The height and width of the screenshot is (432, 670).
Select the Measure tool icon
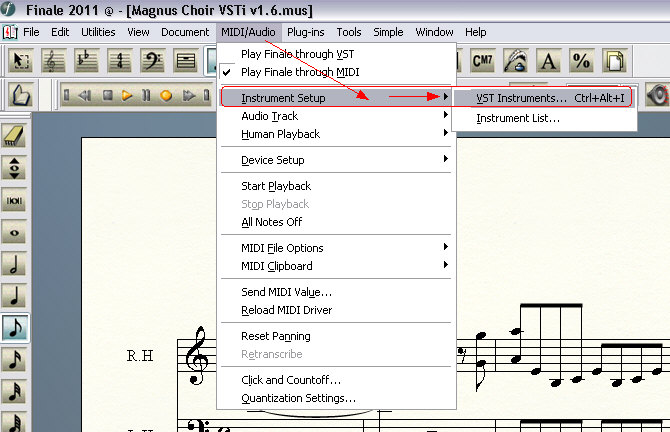pos(186,61)
